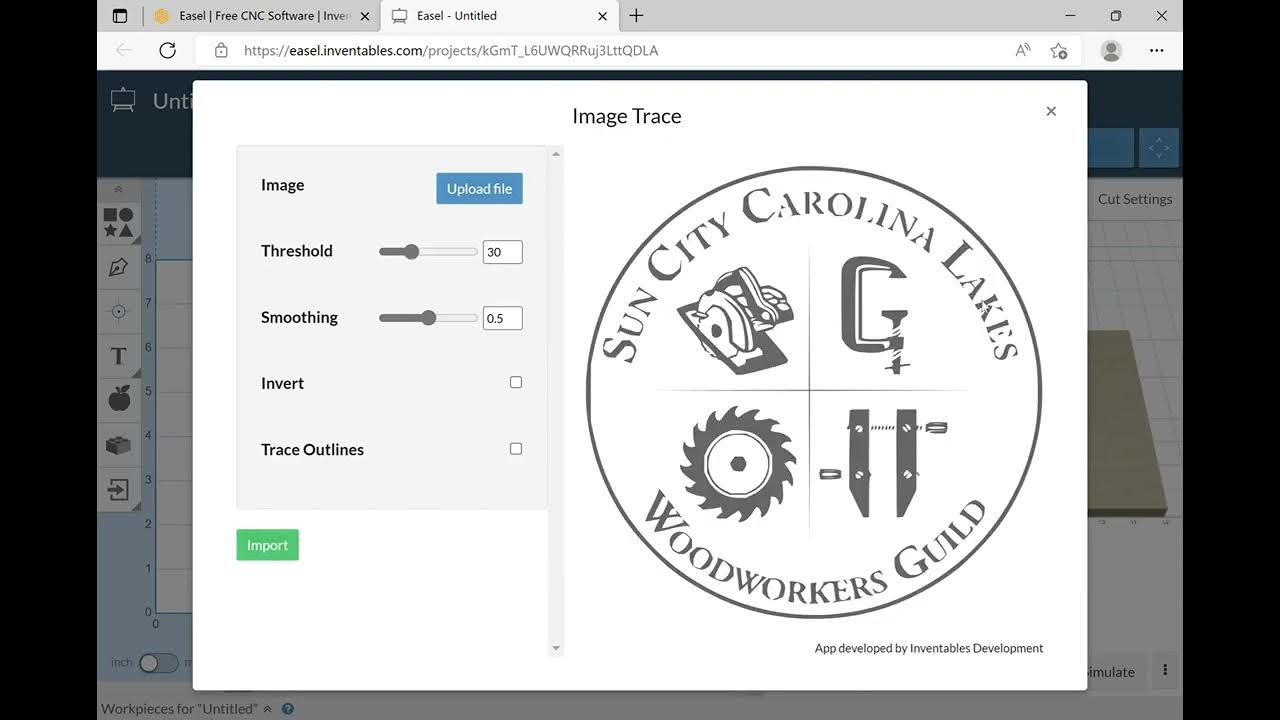Refresh the page
The width and height of the screenshot is (1280, 720).
pyautogui.click(x=167, y=50)
